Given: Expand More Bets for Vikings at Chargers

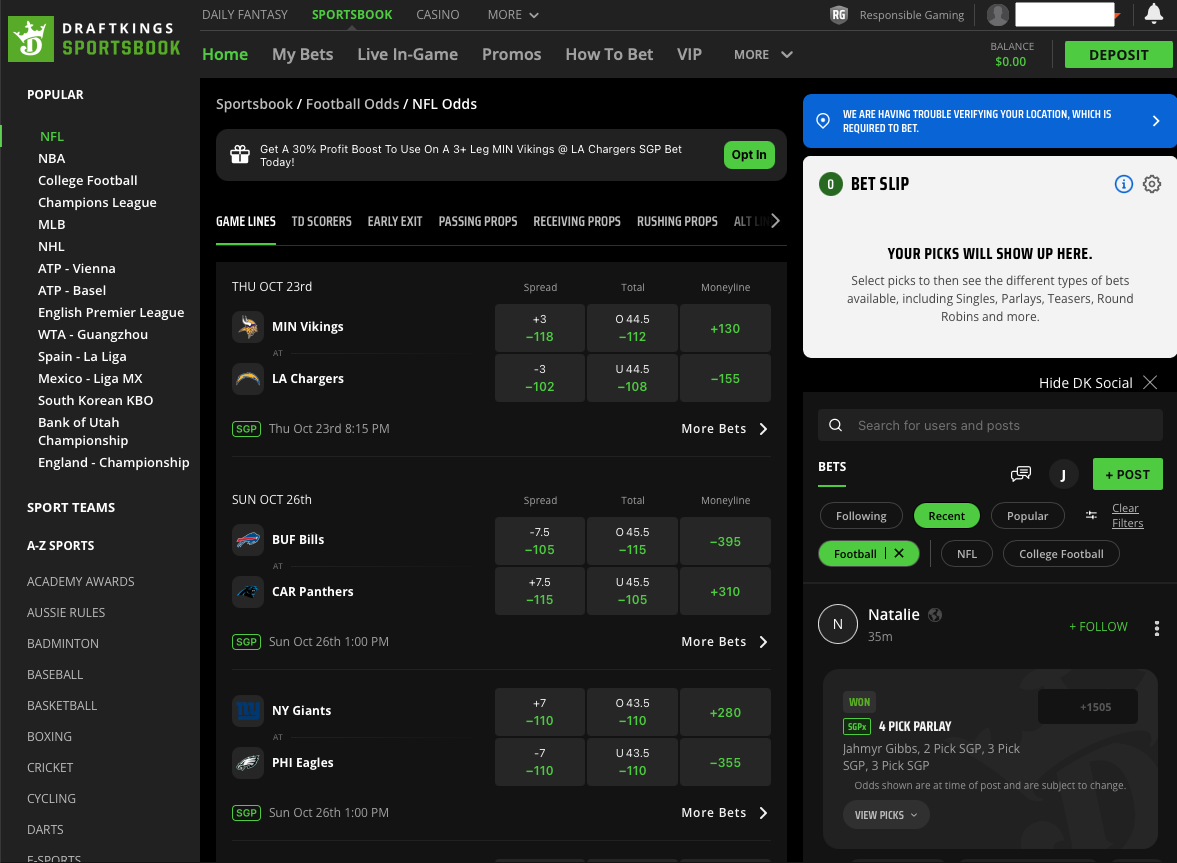Looking at the screenshot, I should pyautogui.click(x=722, y=428).
